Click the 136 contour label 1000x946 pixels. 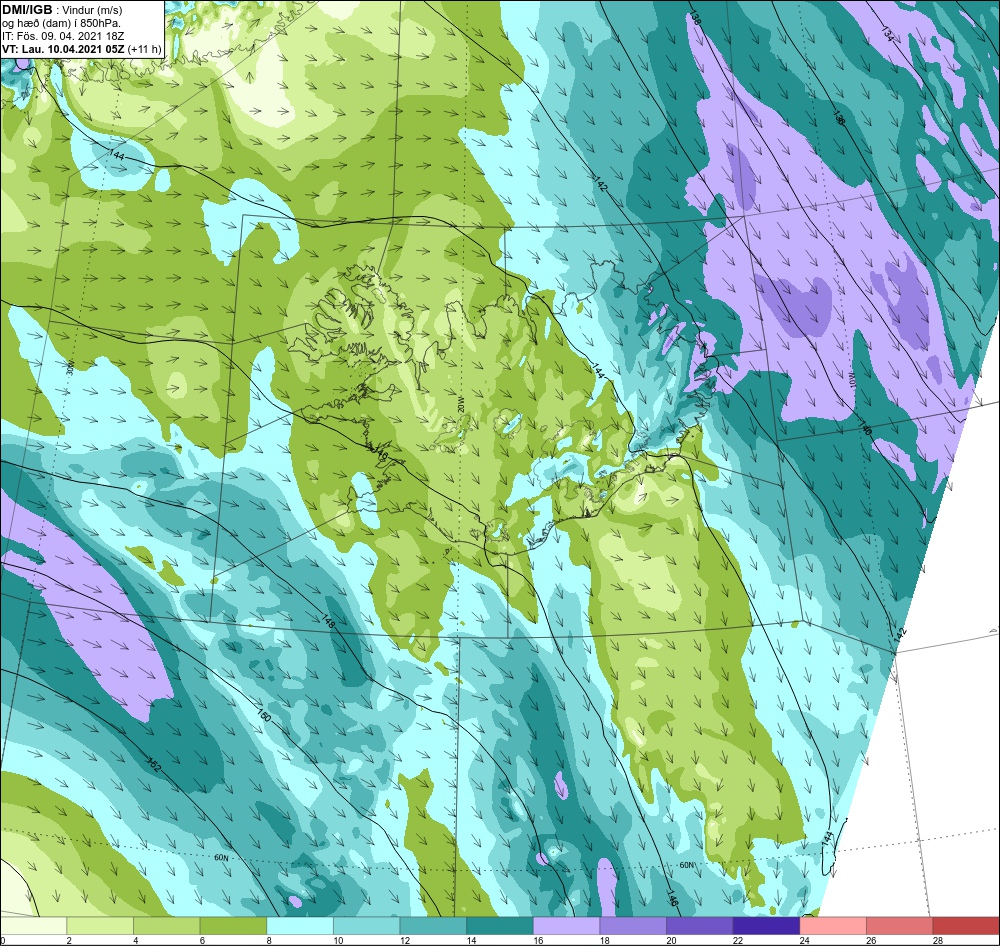(839, 118)
